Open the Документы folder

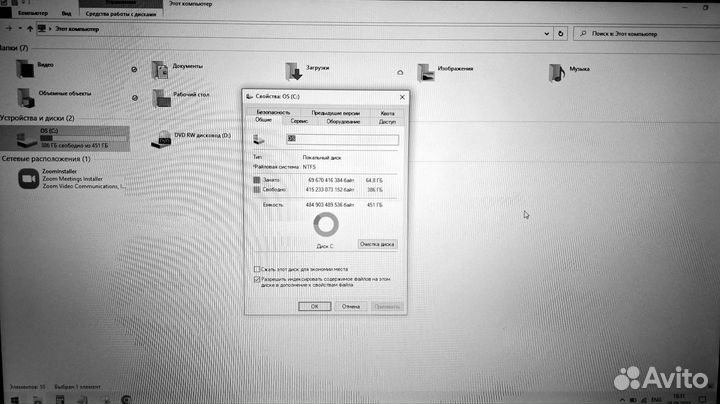(161, 69)
